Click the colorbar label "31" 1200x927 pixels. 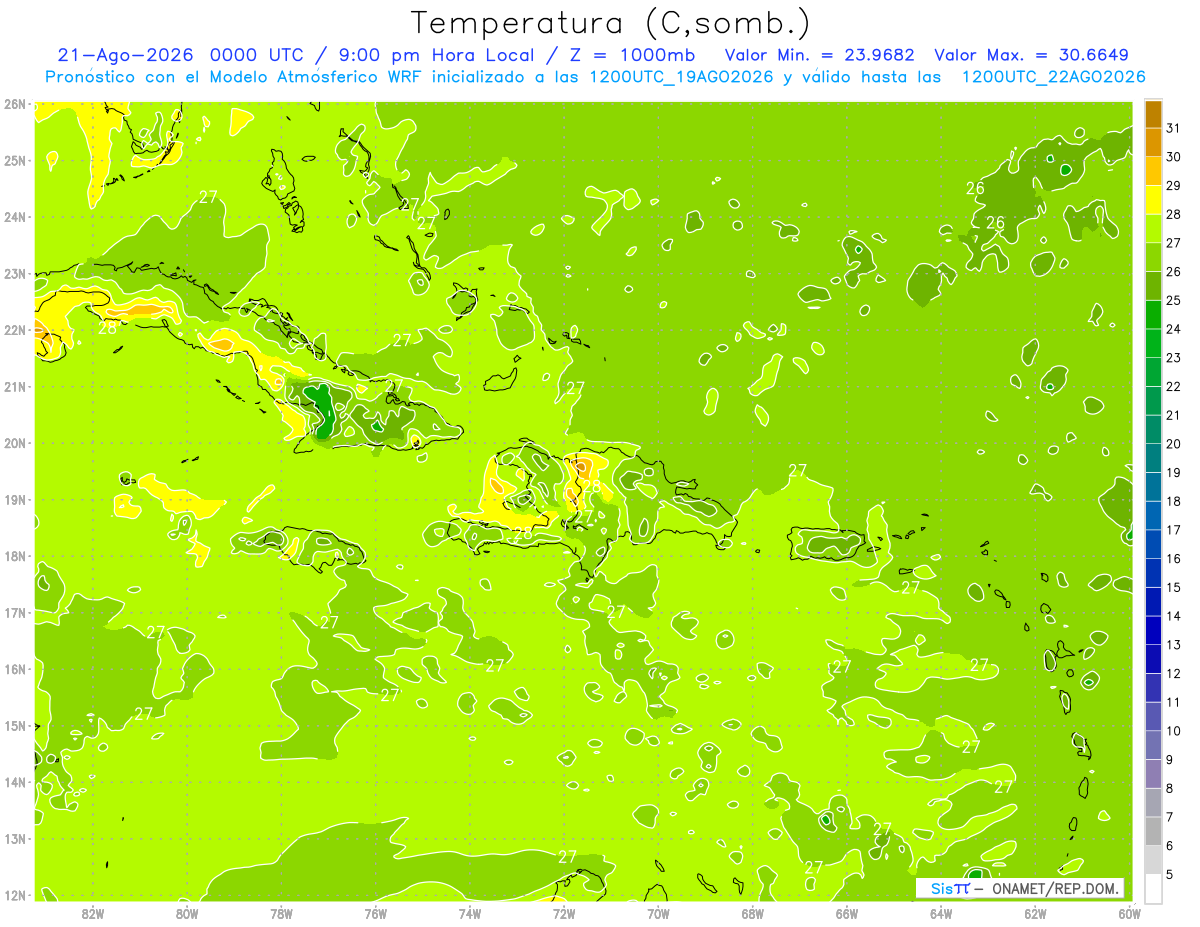coord(1173,128)
